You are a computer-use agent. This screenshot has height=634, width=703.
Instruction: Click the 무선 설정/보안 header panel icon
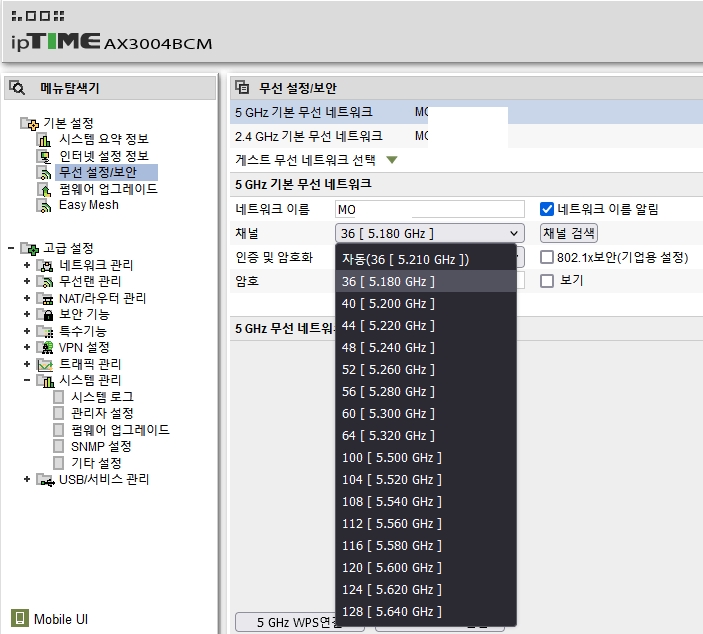tap(242, 87)
